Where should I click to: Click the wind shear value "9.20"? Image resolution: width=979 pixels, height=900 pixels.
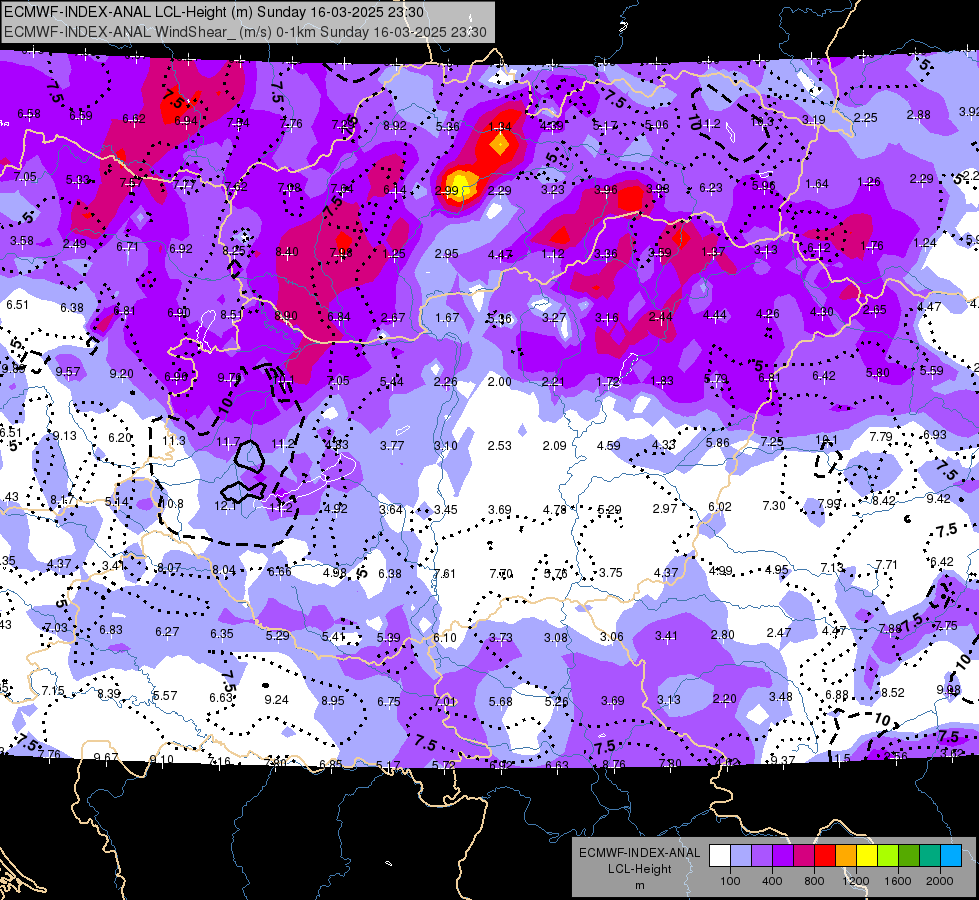pos(121,374)
